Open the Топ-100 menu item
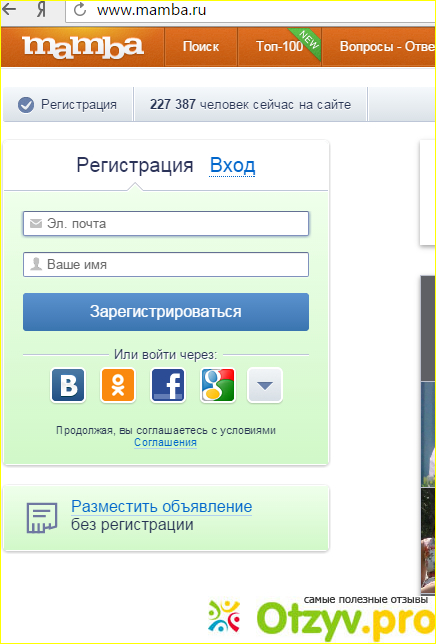 [x=280, y=46]
